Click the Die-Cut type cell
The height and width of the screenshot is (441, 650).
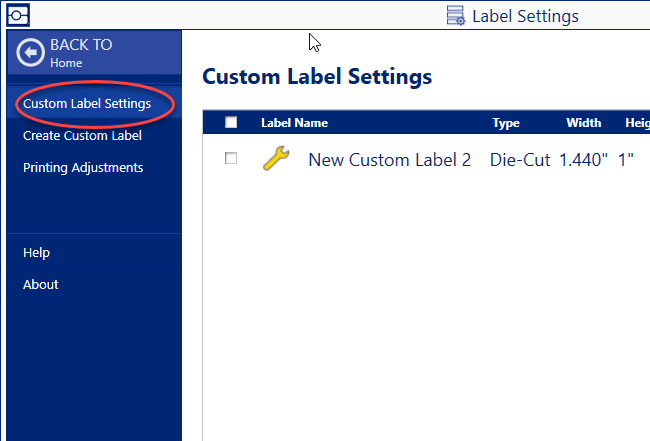[x=520, y=160]
